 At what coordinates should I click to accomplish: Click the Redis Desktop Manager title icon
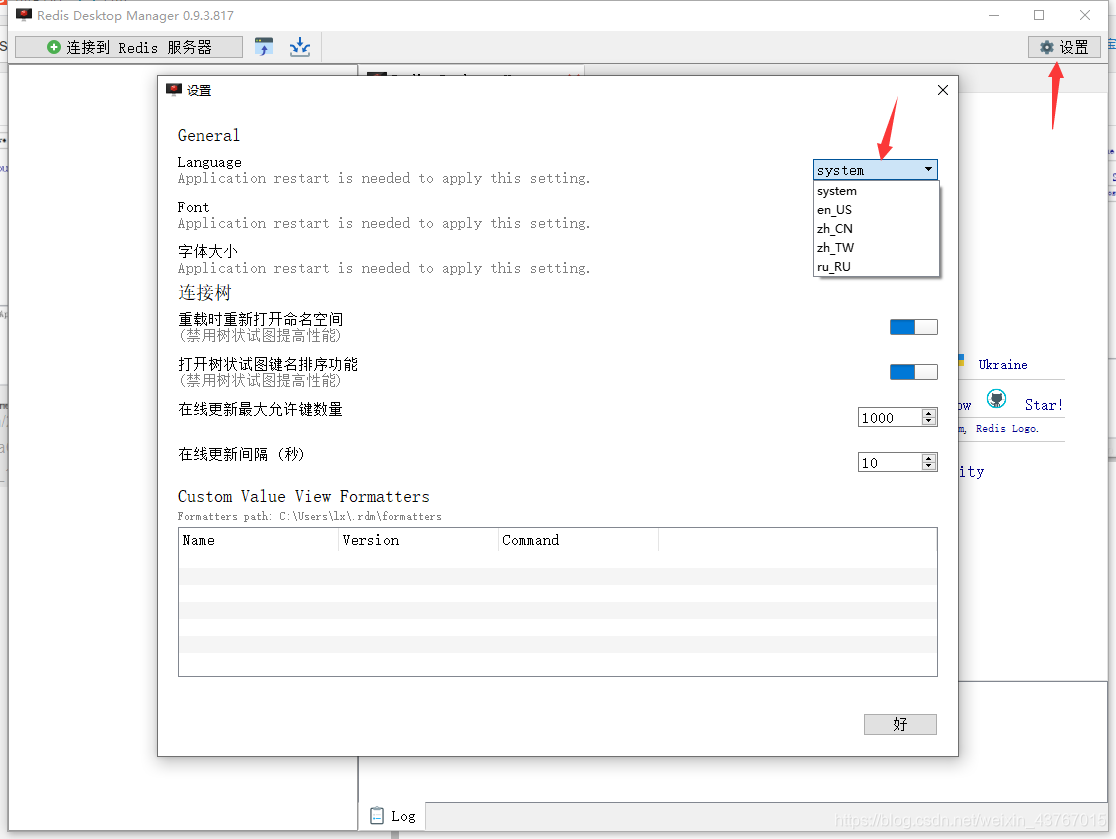click(23, 15)
